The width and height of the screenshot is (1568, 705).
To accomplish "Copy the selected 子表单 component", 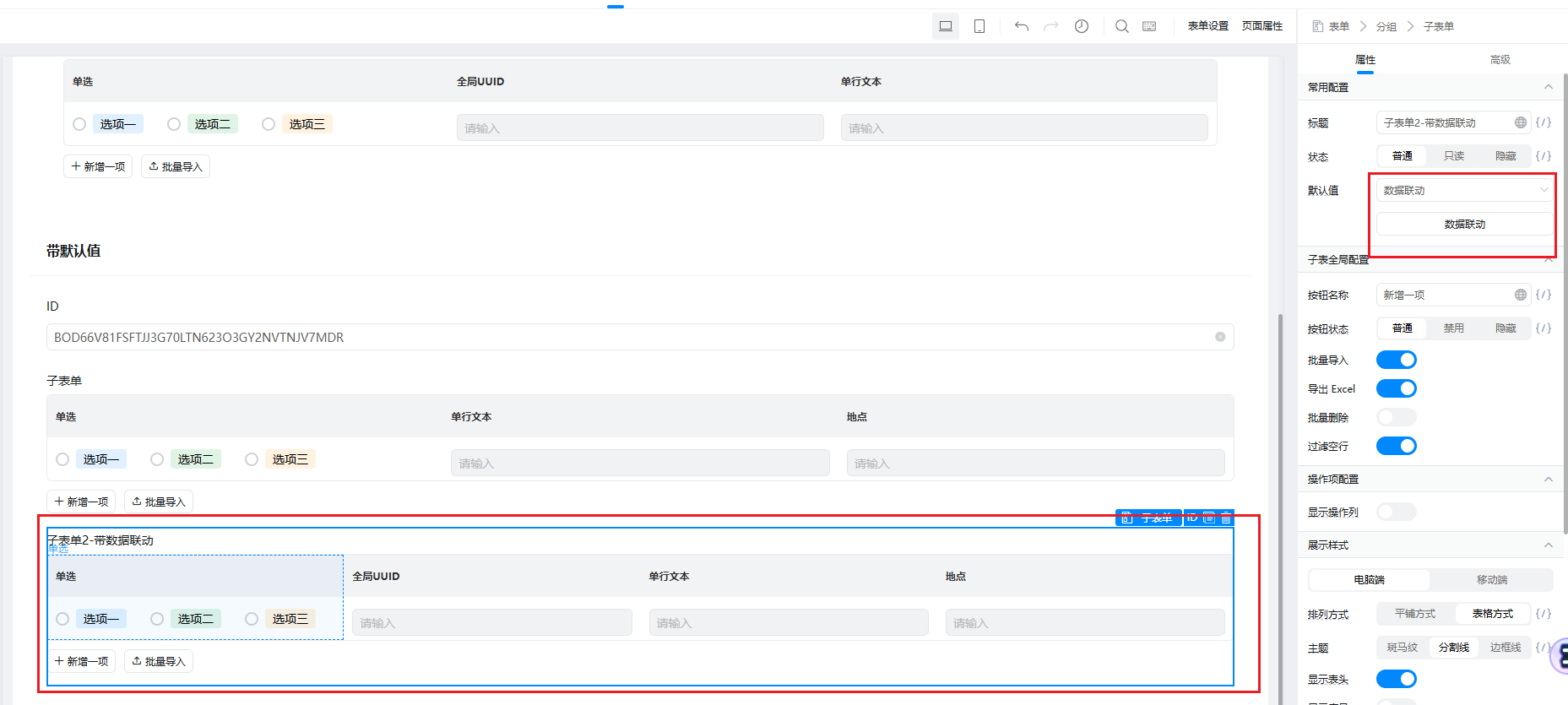I will (1209, 518).
